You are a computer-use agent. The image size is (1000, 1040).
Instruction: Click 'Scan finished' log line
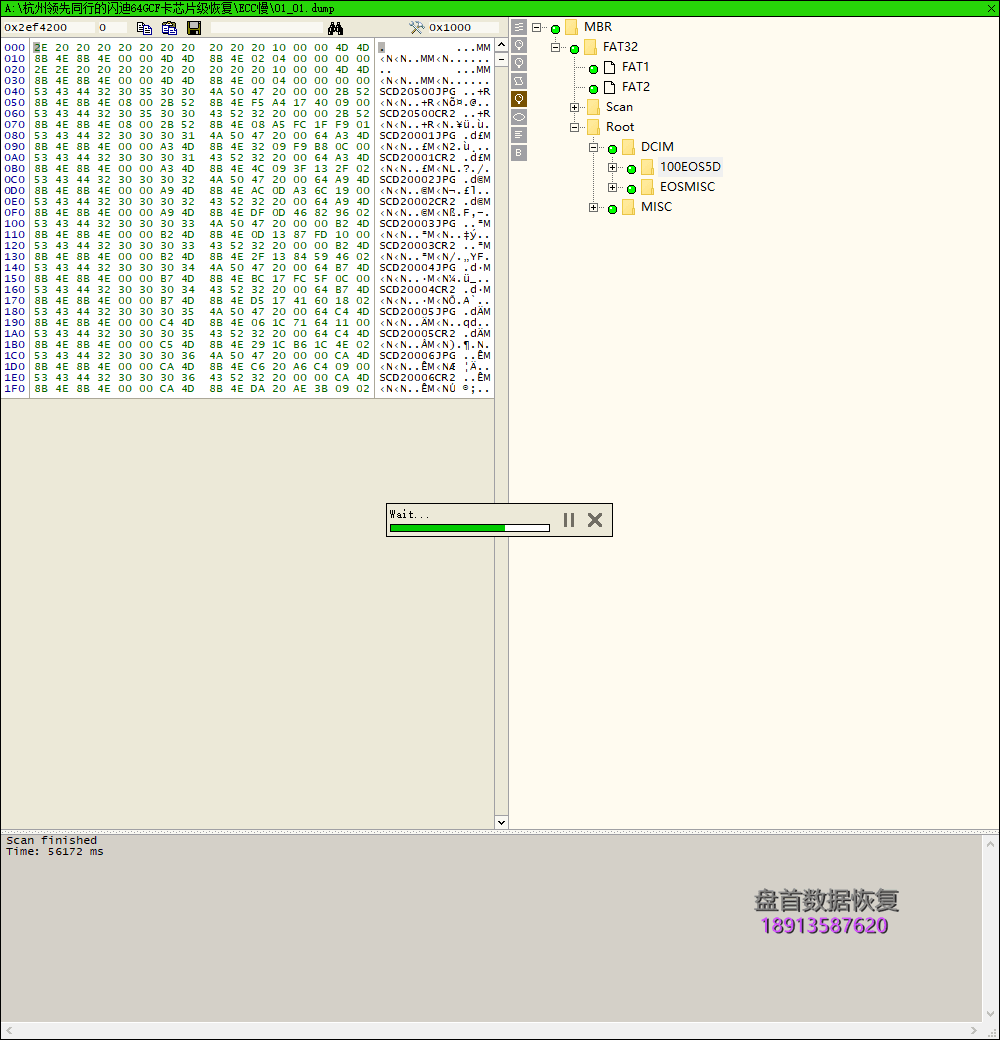pyautogui.click(x=52, y=840)
